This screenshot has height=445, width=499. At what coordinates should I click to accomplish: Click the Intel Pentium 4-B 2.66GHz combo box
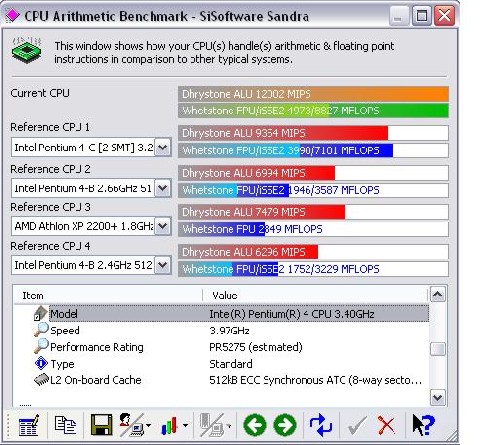click(91, 188)
